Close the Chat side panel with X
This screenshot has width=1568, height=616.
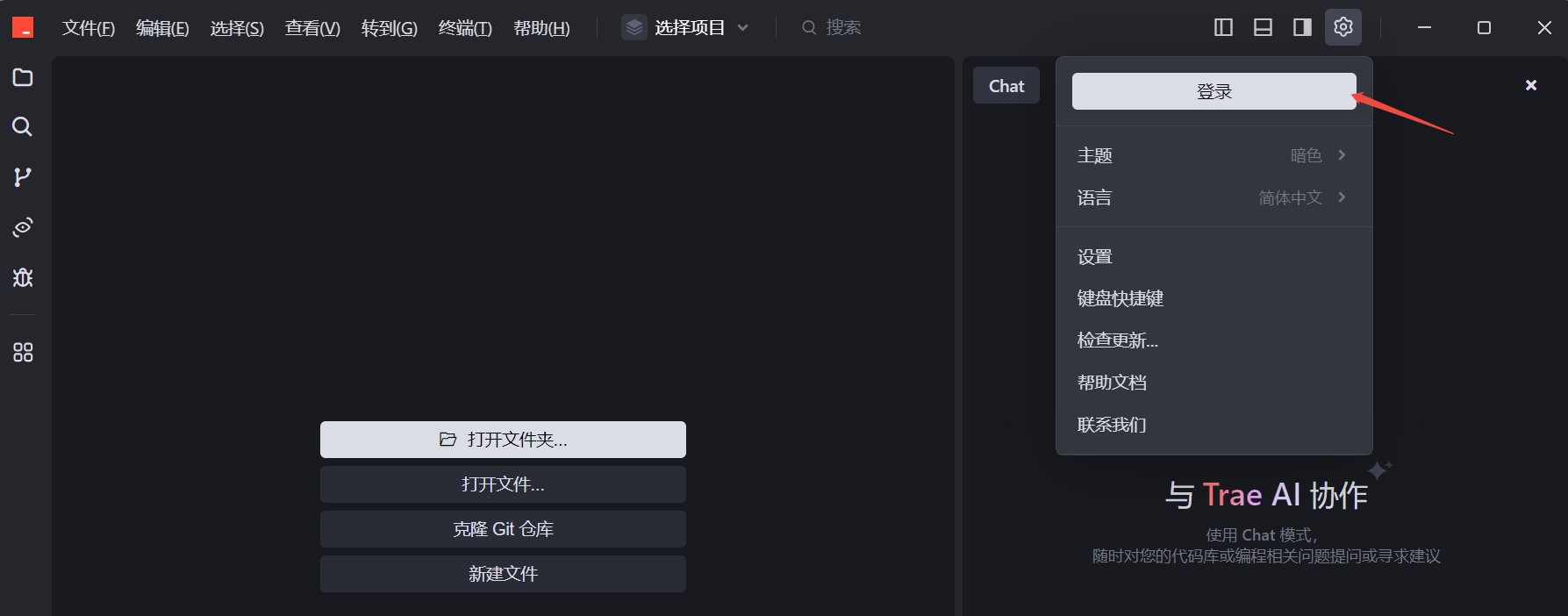coord(1531,85)
